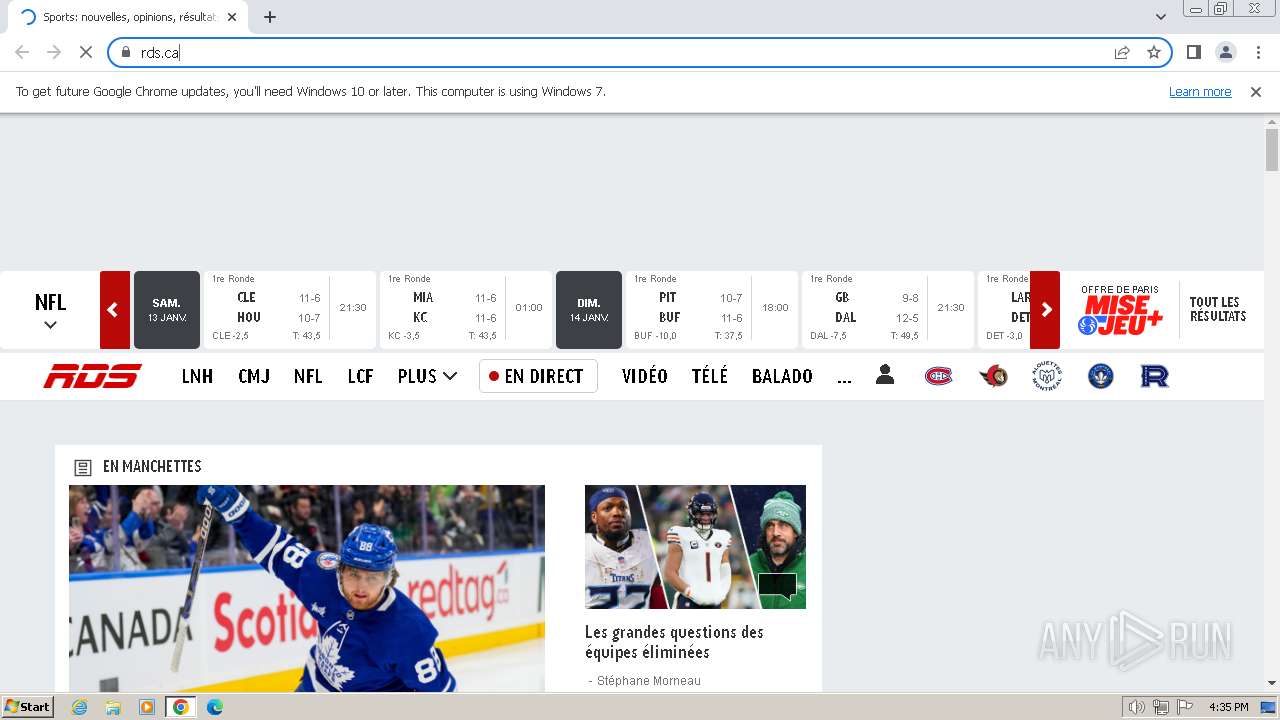Stop page loading in Chrome toolbar
This screenshot has height=720, width=1280.
(x=86, y=52)
